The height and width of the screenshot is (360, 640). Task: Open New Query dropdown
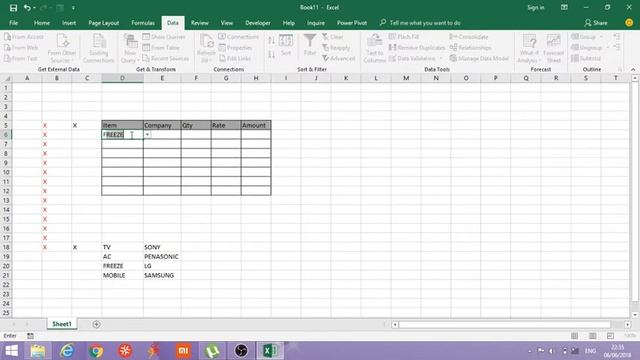pos(130,48)
